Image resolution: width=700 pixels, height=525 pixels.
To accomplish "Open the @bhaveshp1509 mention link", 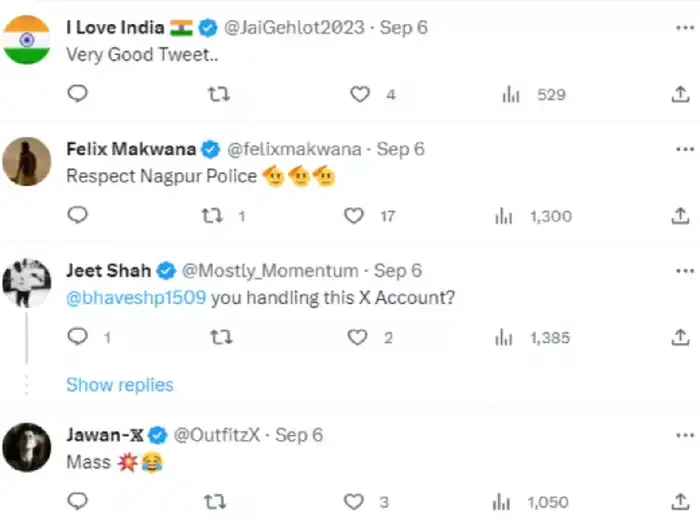I will tap(136, 297).
